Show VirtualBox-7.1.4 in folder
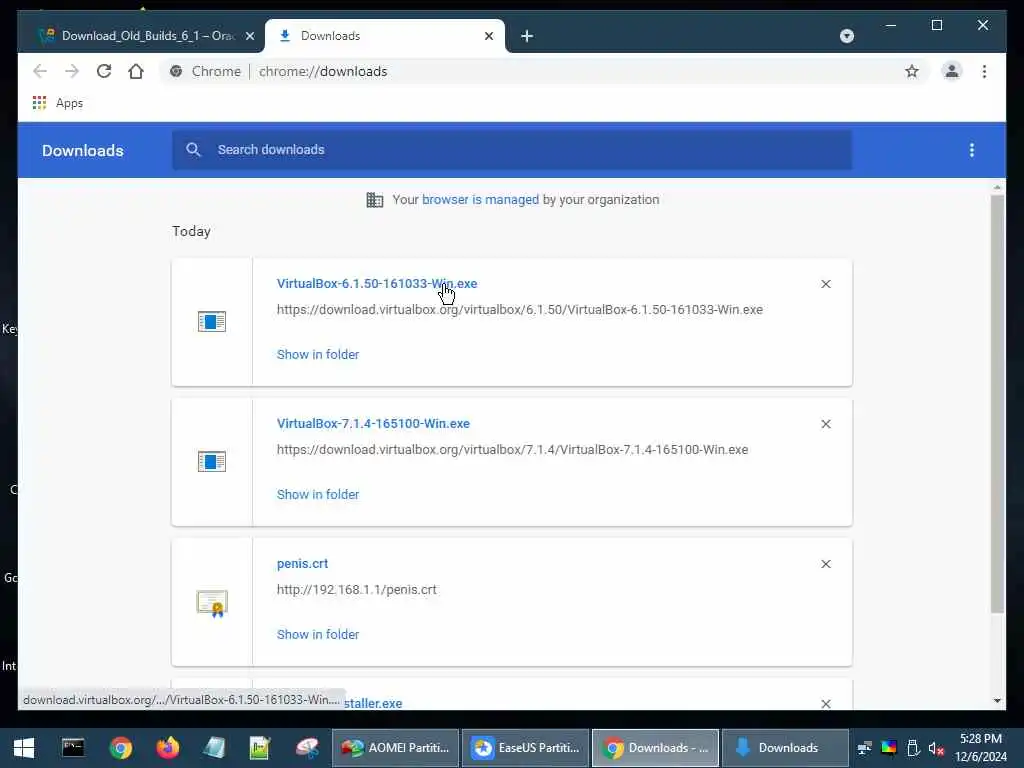This screenshot has height=768, width=1024. [x=317, y=495]
